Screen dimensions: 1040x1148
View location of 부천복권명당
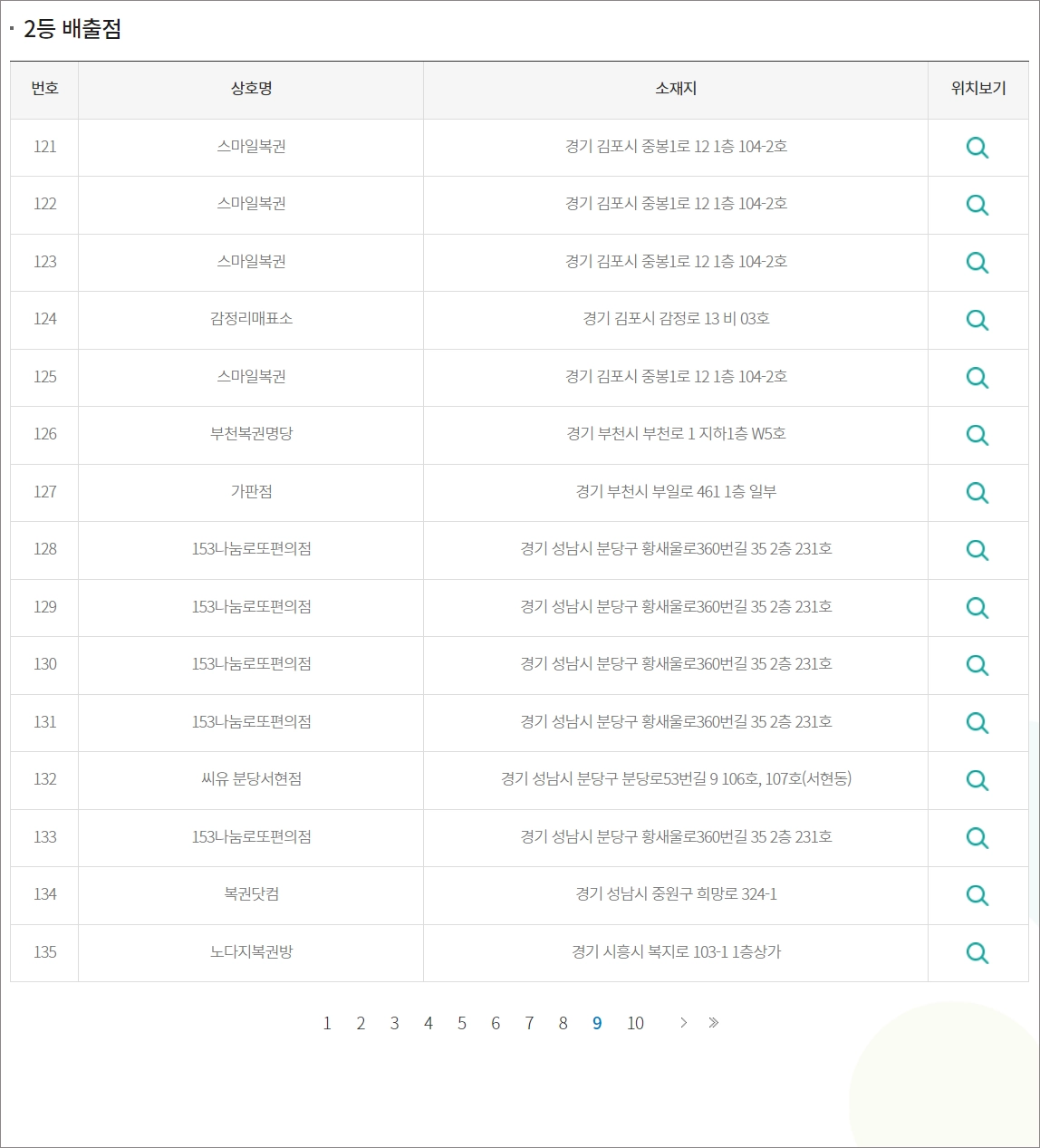point(977,435)
